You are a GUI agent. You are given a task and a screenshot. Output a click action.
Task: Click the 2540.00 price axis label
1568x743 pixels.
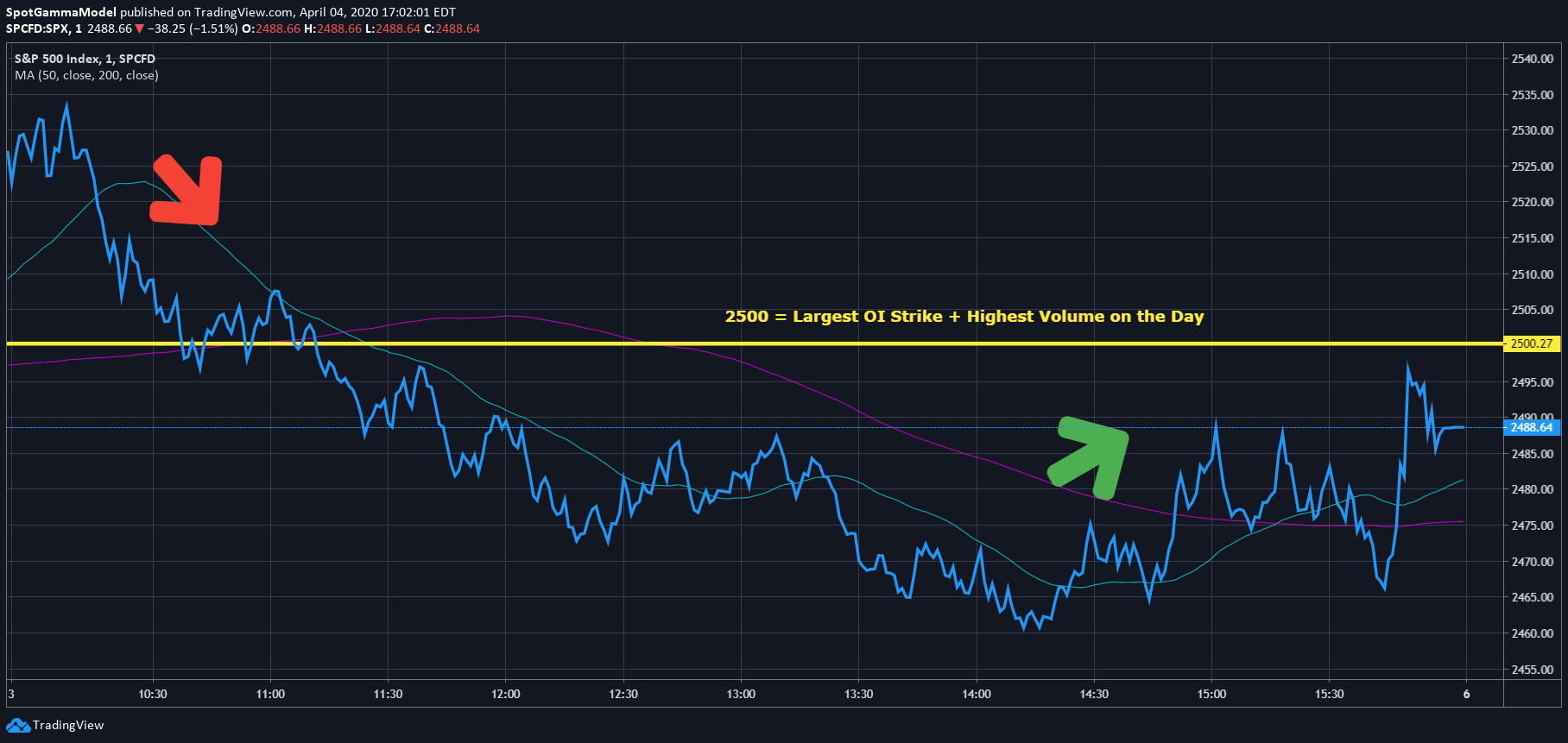tap(1533, 59)
